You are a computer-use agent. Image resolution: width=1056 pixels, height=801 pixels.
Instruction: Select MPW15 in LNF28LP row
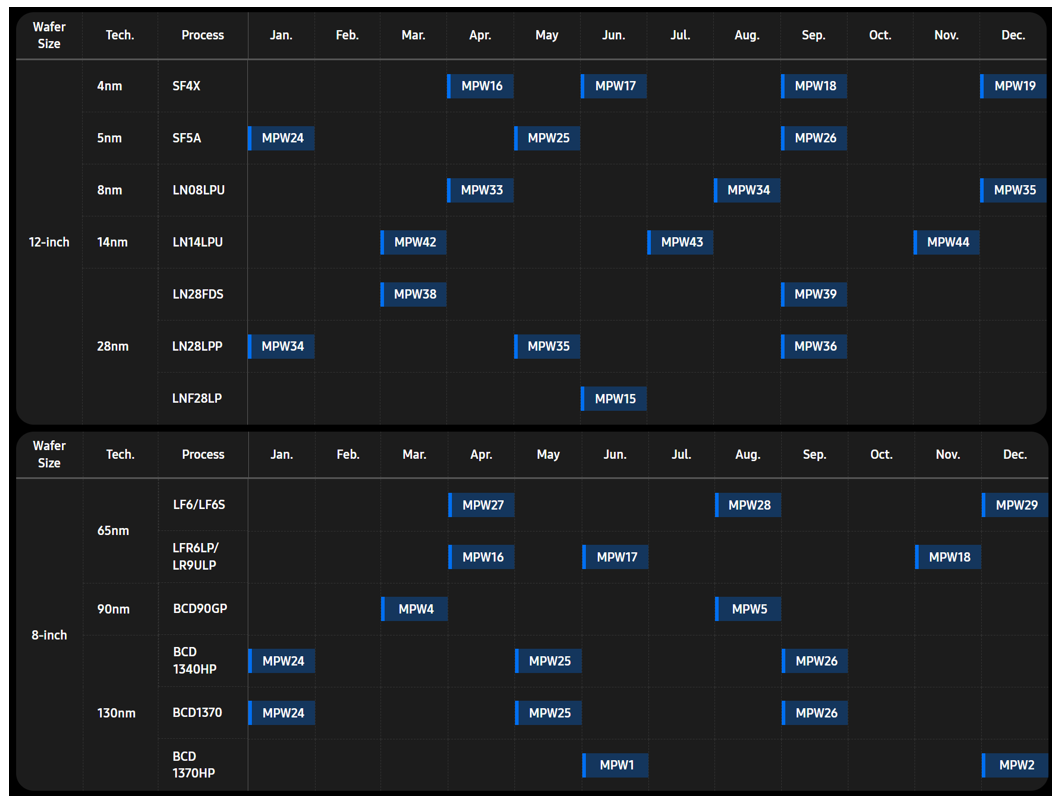pos(614,399)
